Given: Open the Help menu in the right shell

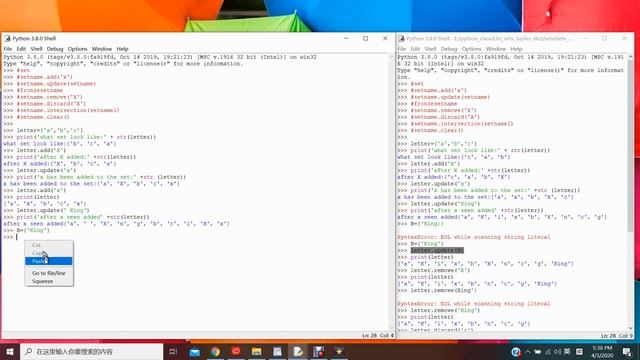Looking at the screenshot, I should [516, 49].
